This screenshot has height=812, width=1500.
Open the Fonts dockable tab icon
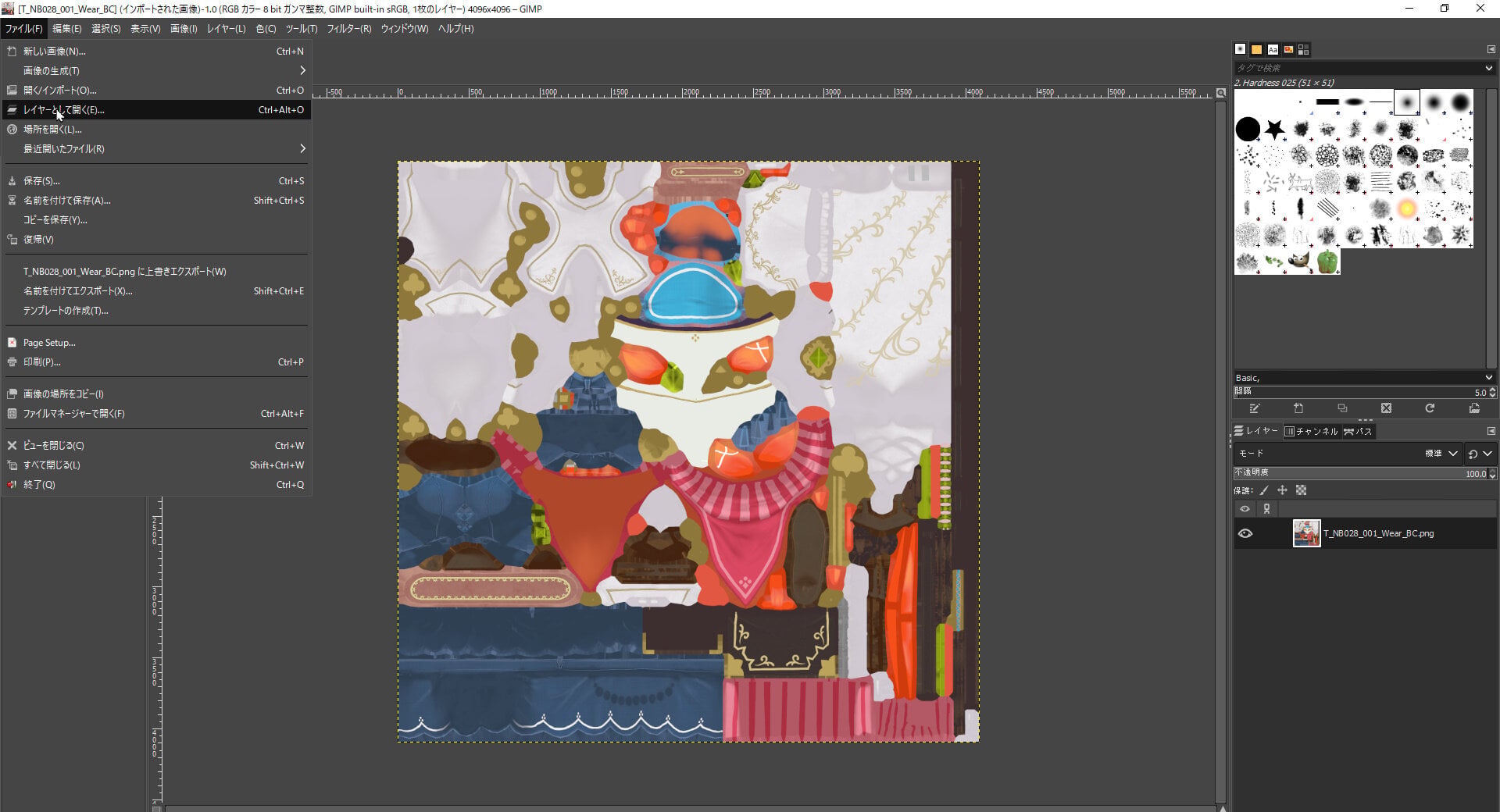coord(1273,49)
